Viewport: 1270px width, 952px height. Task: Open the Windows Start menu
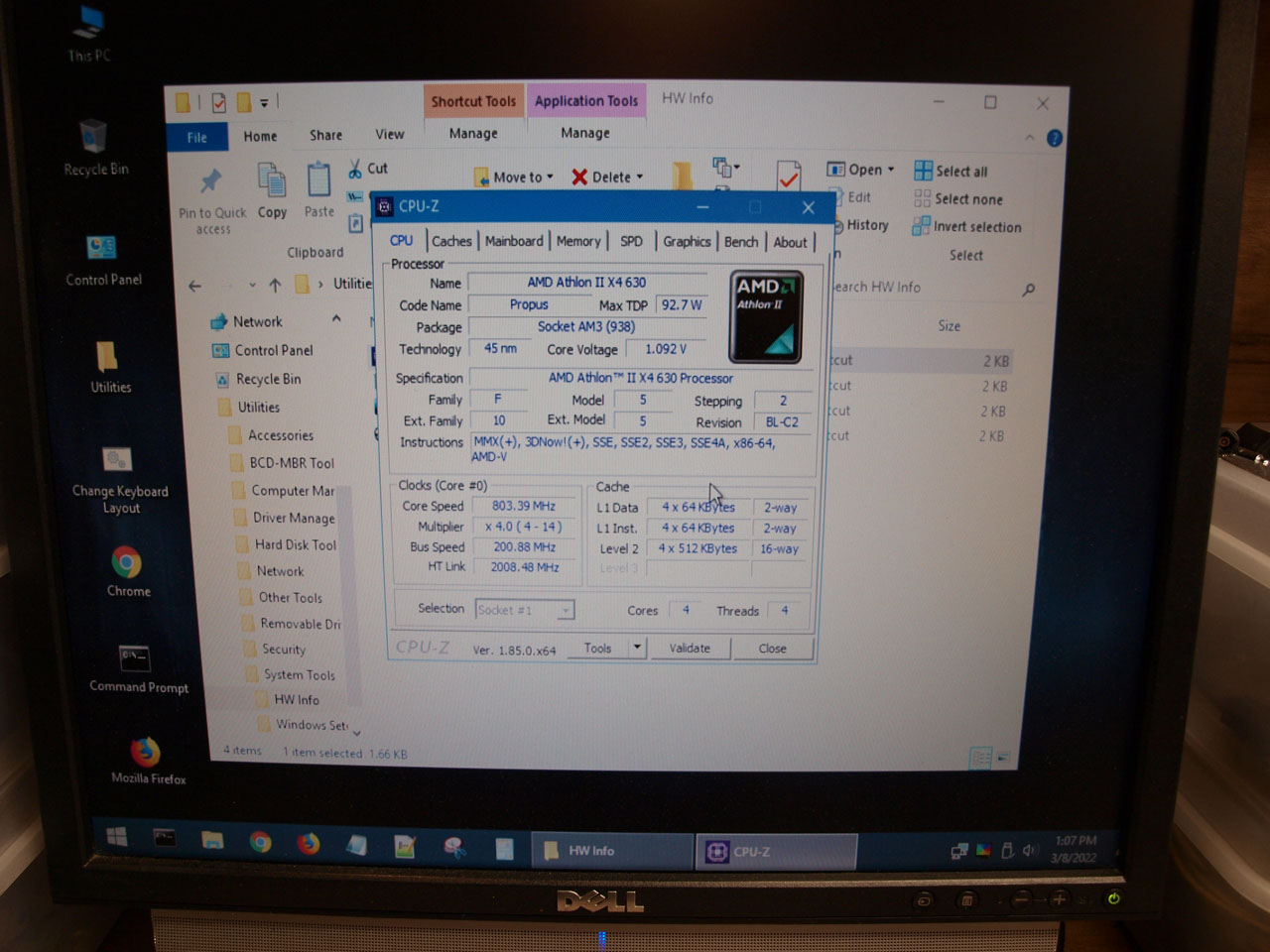(x=117, y=838)
